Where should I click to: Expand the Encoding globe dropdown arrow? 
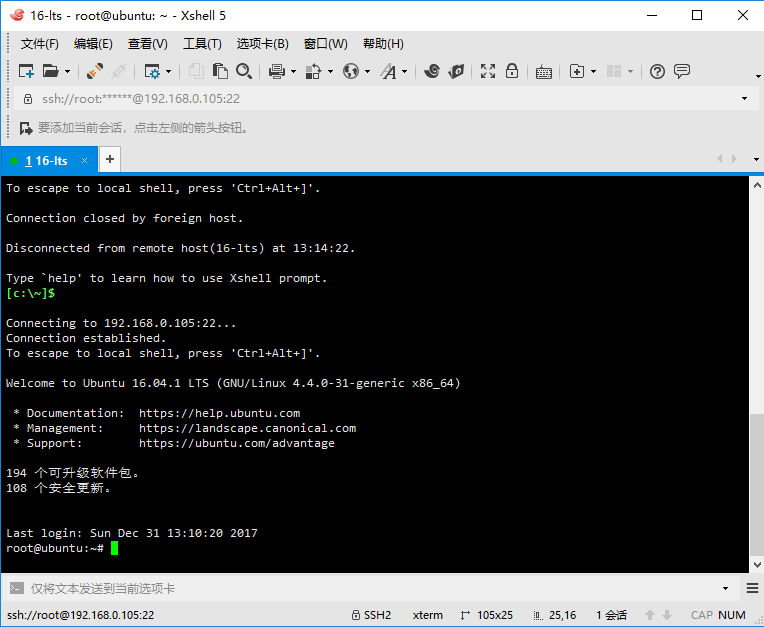point(367,72)
